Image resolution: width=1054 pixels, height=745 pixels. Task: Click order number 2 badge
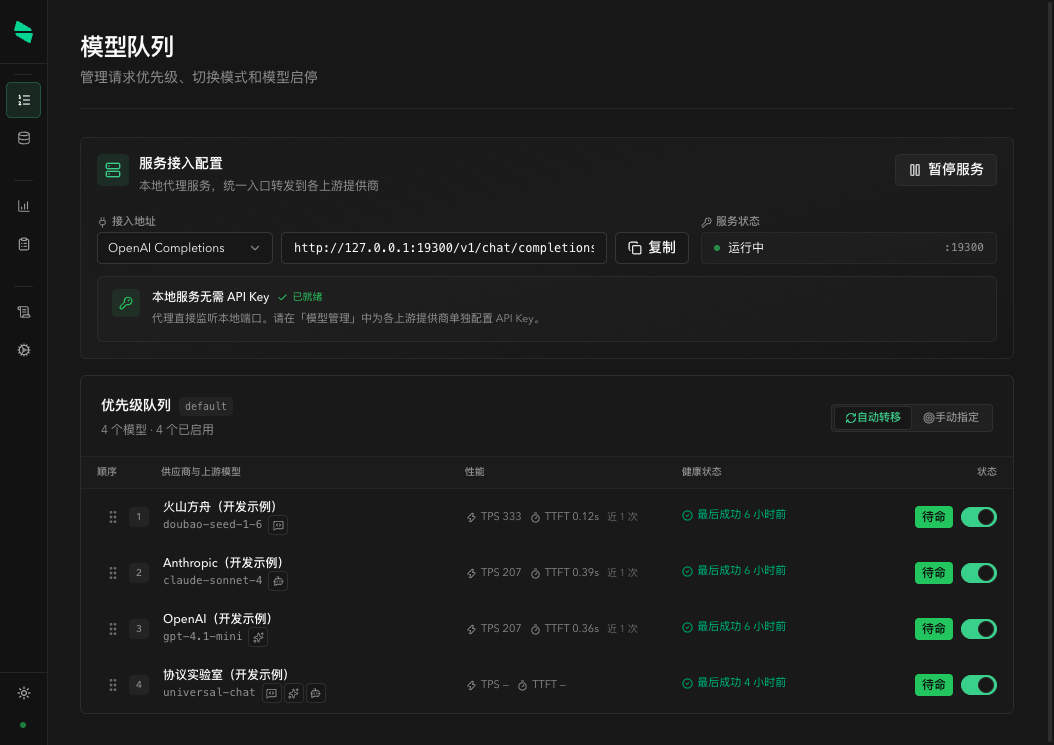pyautogui.click(x=139, y=573)
